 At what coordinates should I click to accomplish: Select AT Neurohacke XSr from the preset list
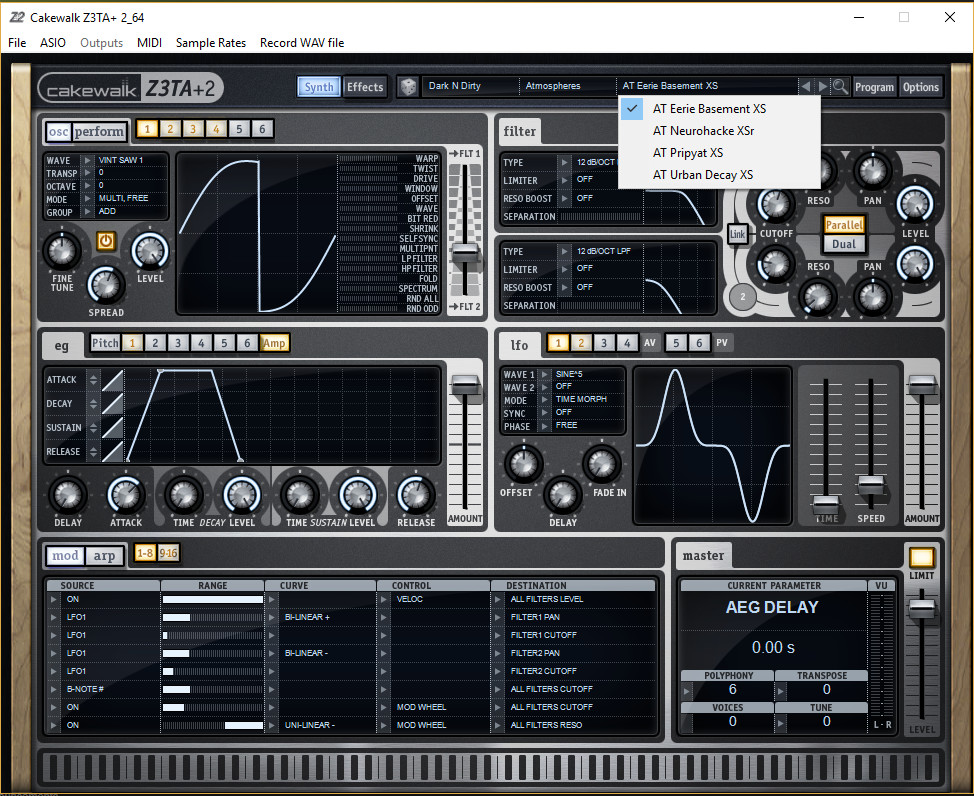[x=703, y=131]
